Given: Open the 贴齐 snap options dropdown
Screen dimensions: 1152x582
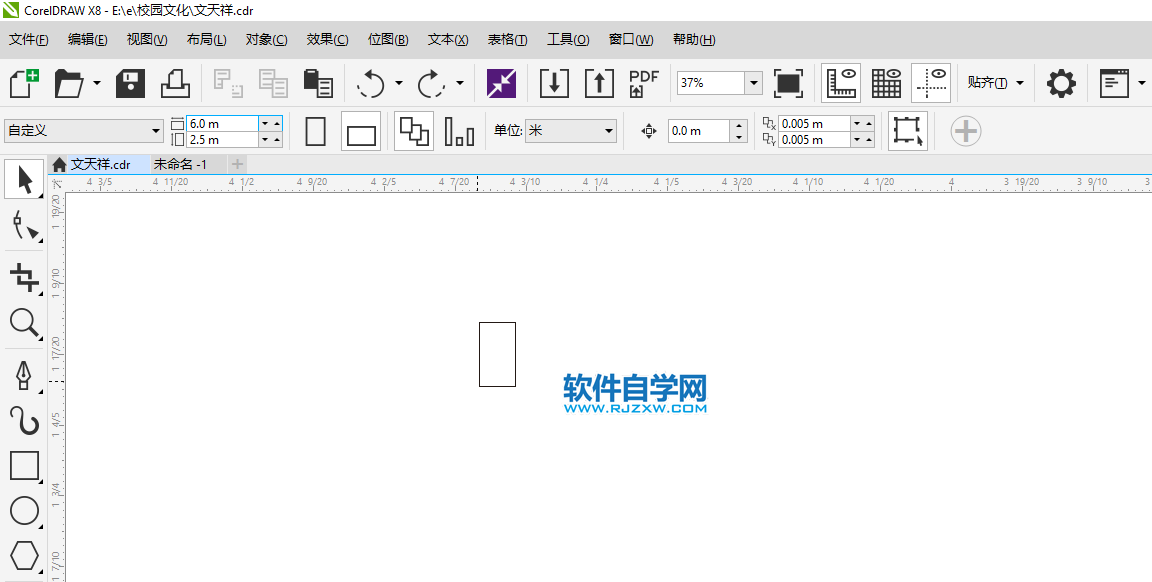Looking at the screenshot, I should pyautogui.click(x=1021, y=83).
